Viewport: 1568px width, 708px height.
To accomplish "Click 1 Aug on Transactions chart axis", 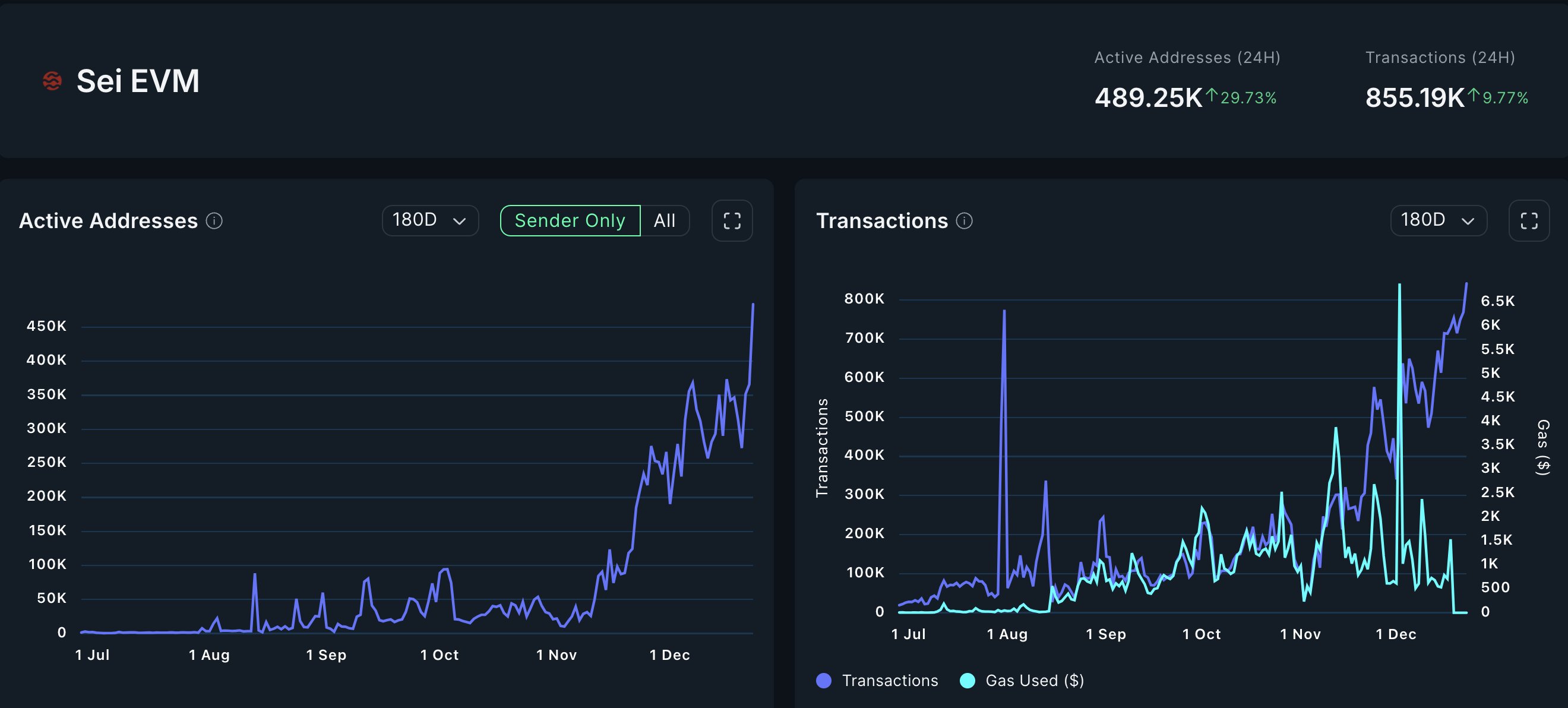I will tap(1007, 634).
